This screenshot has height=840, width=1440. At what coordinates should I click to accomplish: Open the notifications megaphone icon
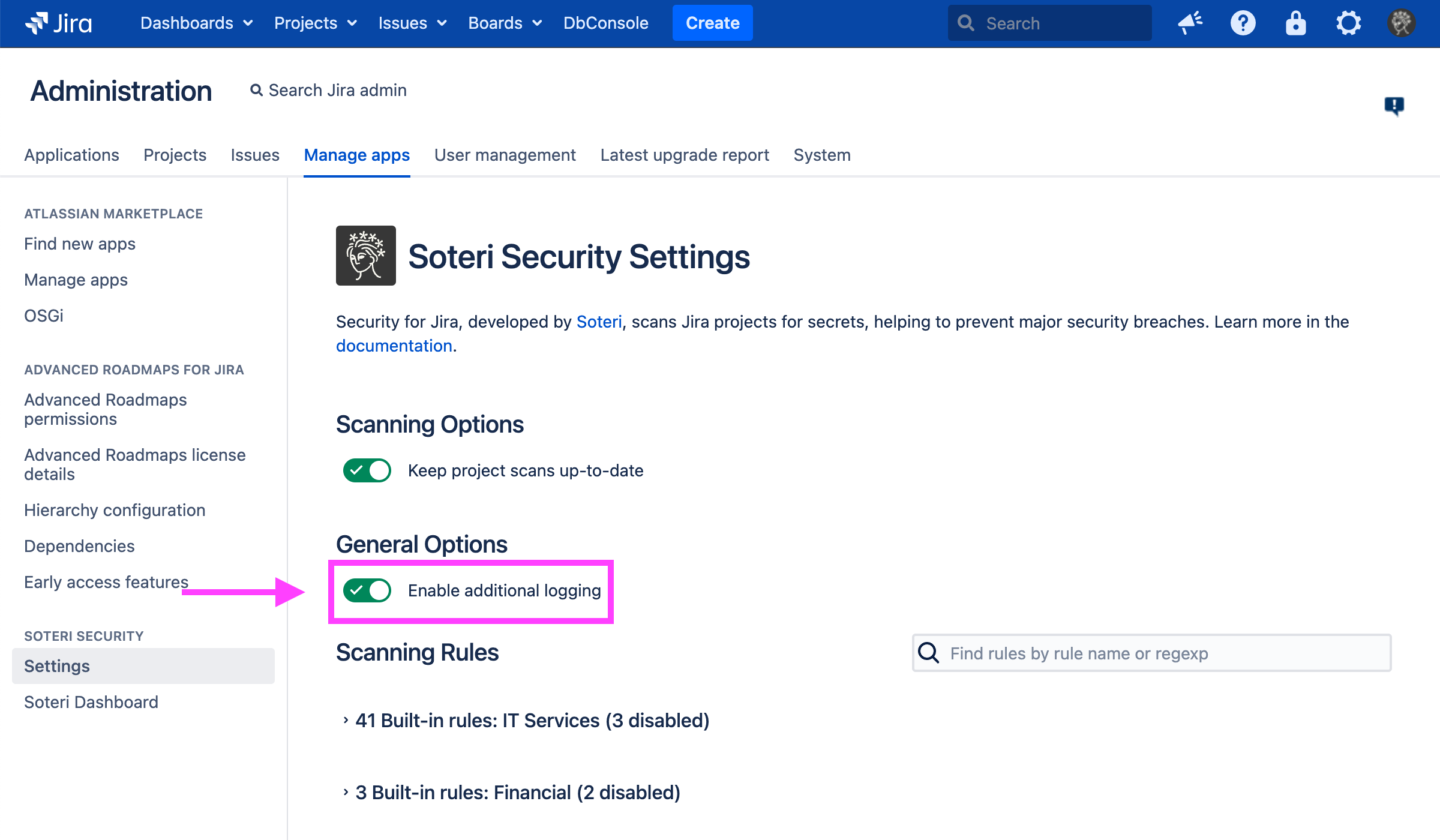1189,23
